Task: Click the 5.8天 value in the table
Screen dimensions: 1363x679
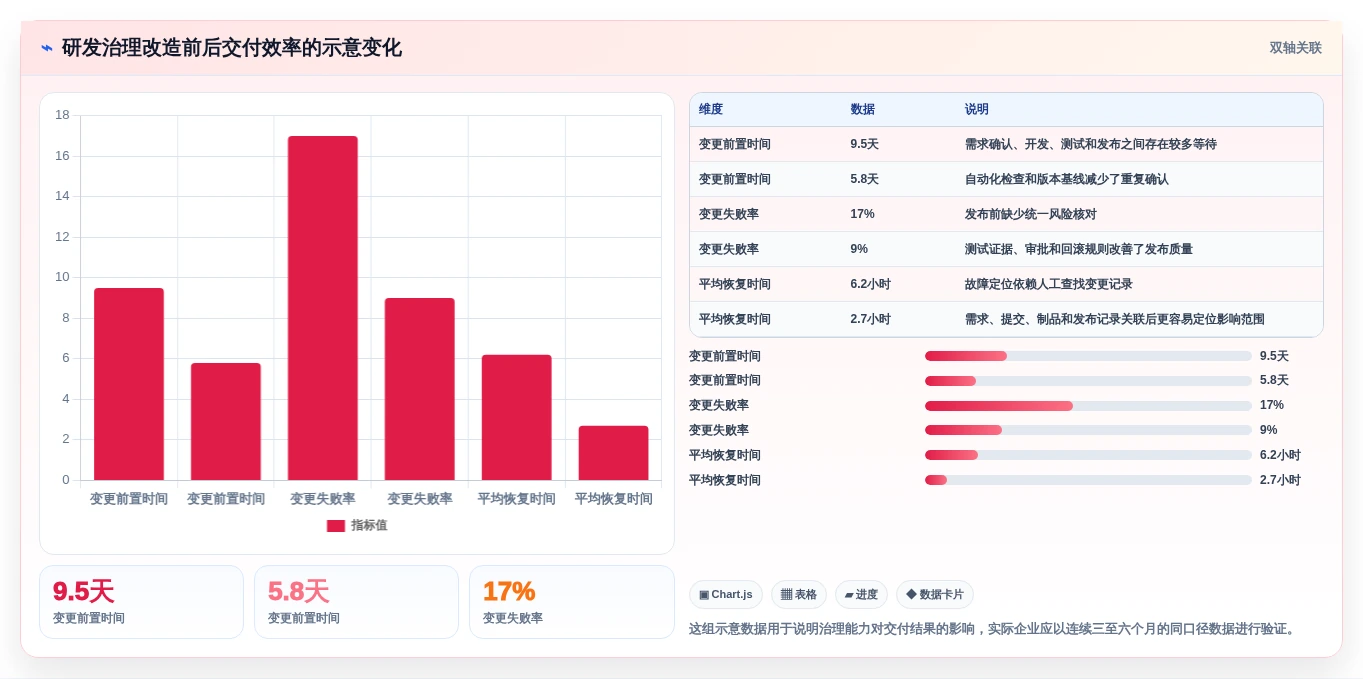Action: click(x=865, y=180)
